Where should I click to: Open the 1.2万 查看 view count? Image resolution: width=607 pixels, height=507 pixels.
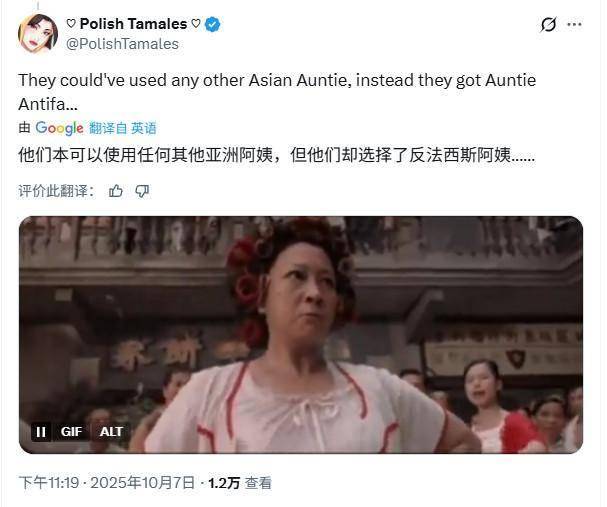[x=240, y=483]
